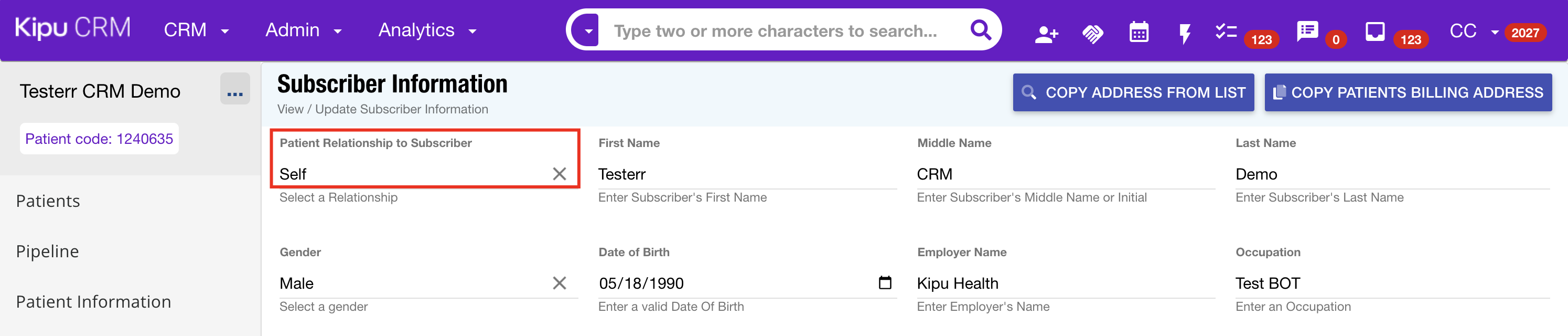
Task: Click the lightning bolt quick actions icon
Action: click(1184, 34)
